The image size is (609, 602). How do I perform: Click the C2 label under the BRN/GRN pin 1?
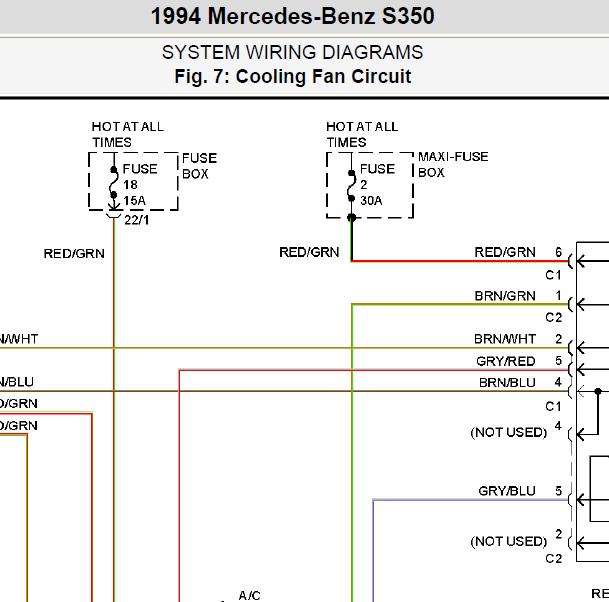click(553, 318)
